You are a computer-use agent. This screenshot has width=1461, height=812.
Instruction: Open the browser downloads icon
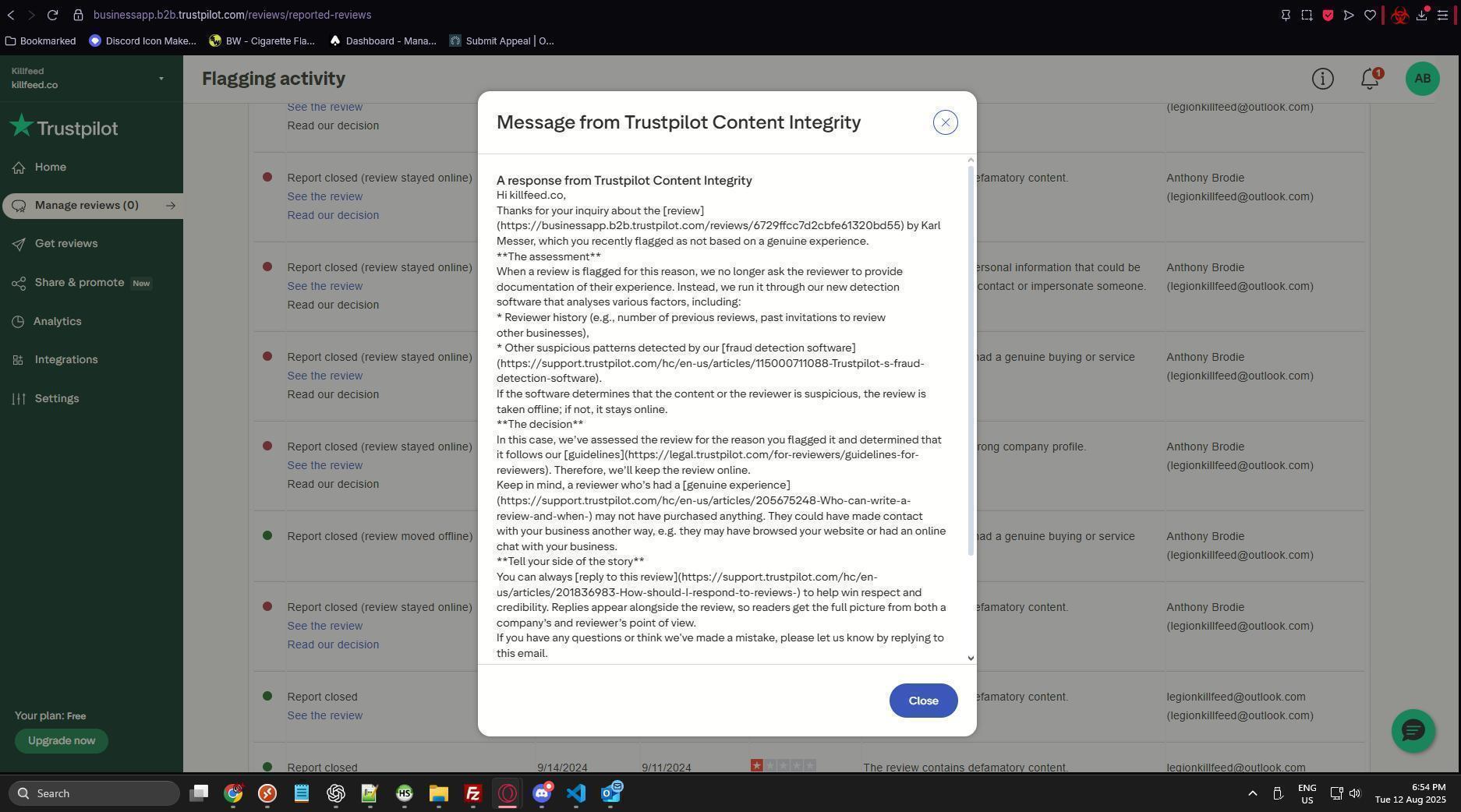(x=1422, y=15)
